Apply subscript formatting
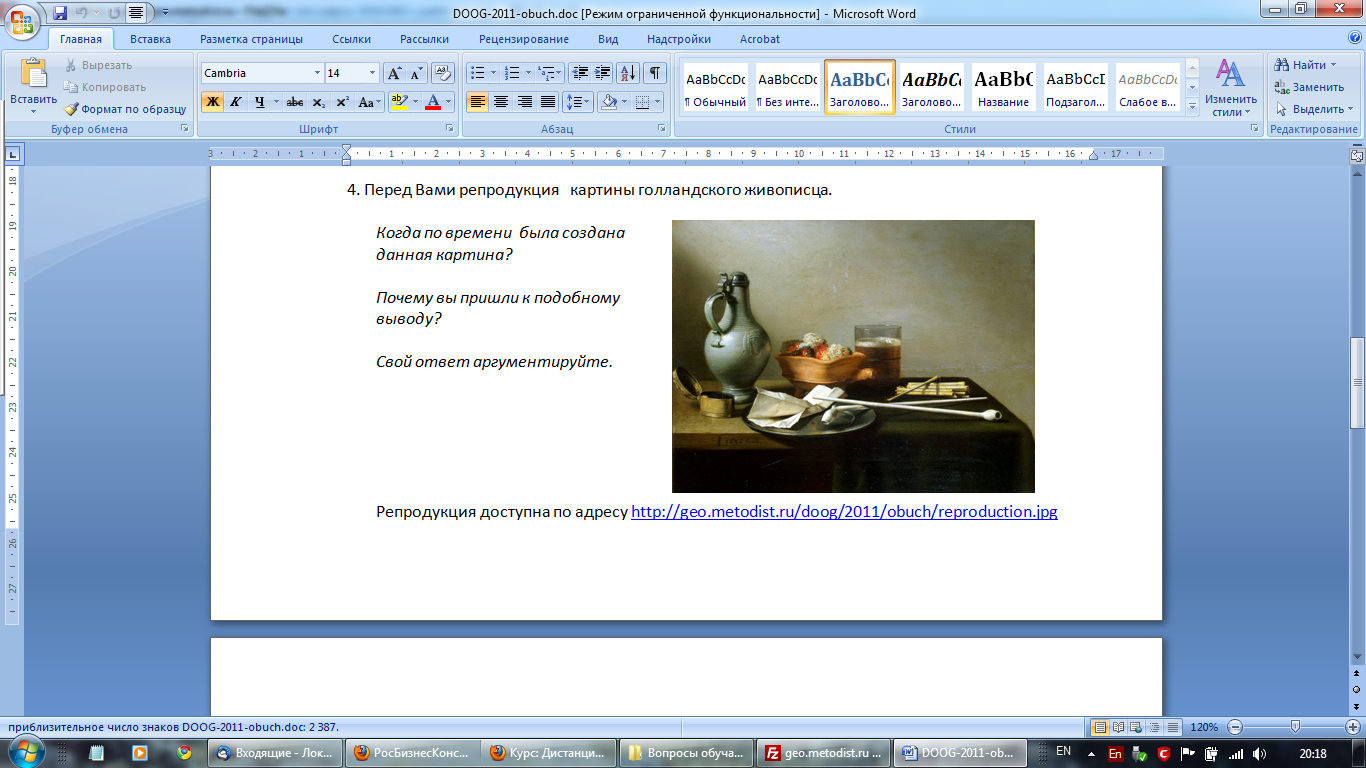 (318, 102)
